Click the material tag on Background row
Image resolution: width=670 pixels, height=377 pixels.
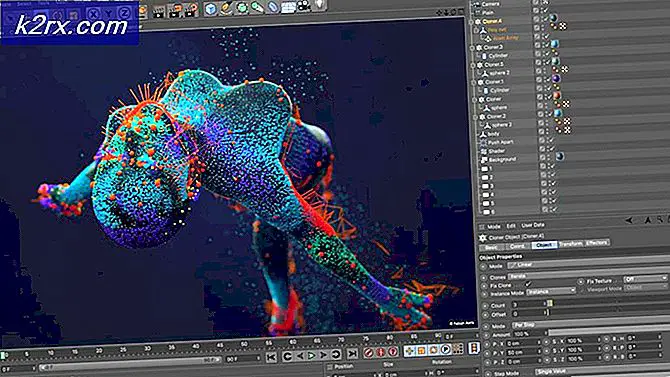click(x=560, y=156)
